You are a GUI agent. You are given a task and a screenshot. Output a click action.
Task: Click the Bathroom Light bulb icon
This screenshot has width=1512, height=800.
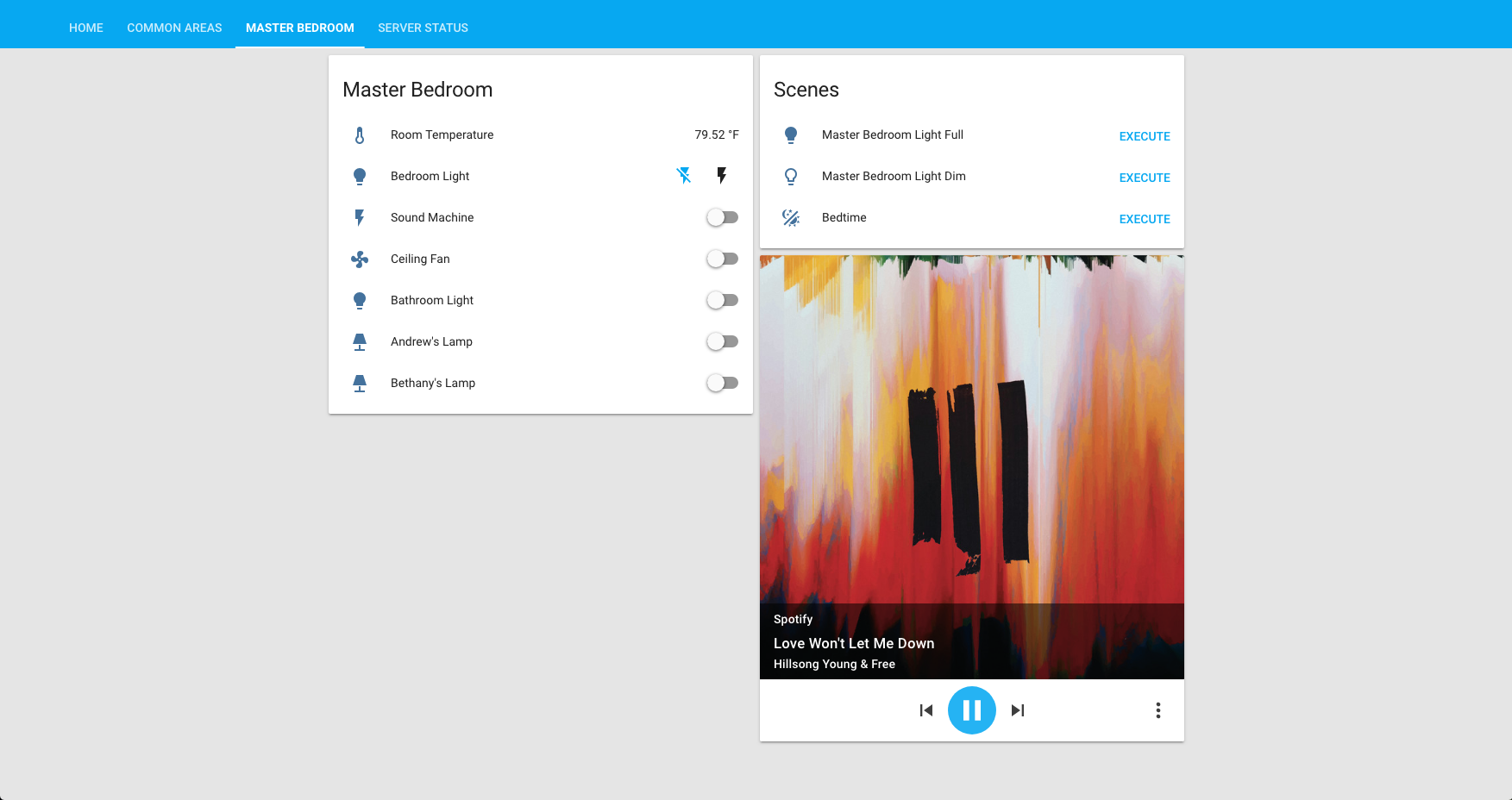click(x=360, y=301)
